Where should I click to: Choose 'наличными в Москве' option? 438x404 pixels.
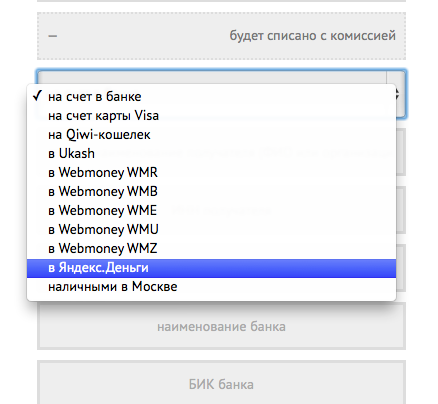click(211, 287)
